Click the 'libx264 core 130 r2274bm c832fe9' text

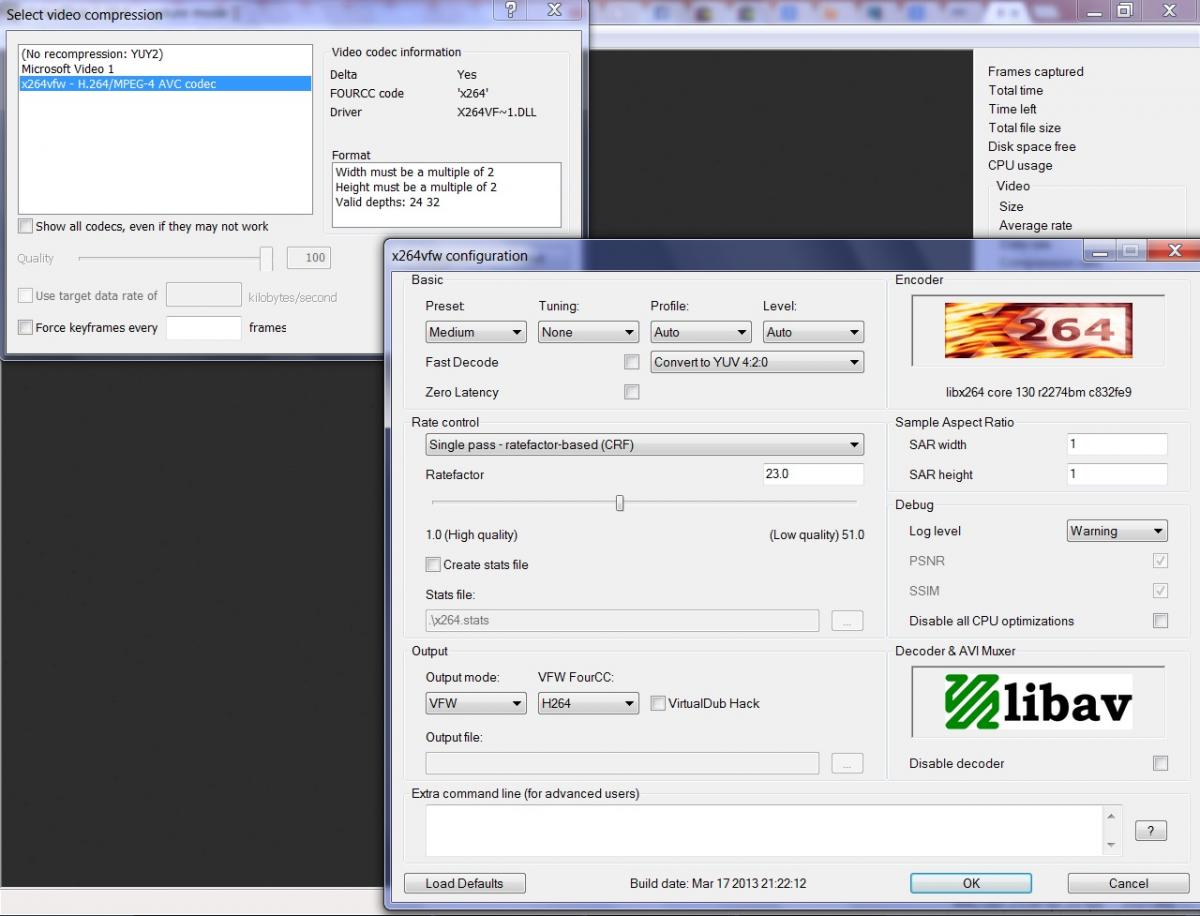1039,393
